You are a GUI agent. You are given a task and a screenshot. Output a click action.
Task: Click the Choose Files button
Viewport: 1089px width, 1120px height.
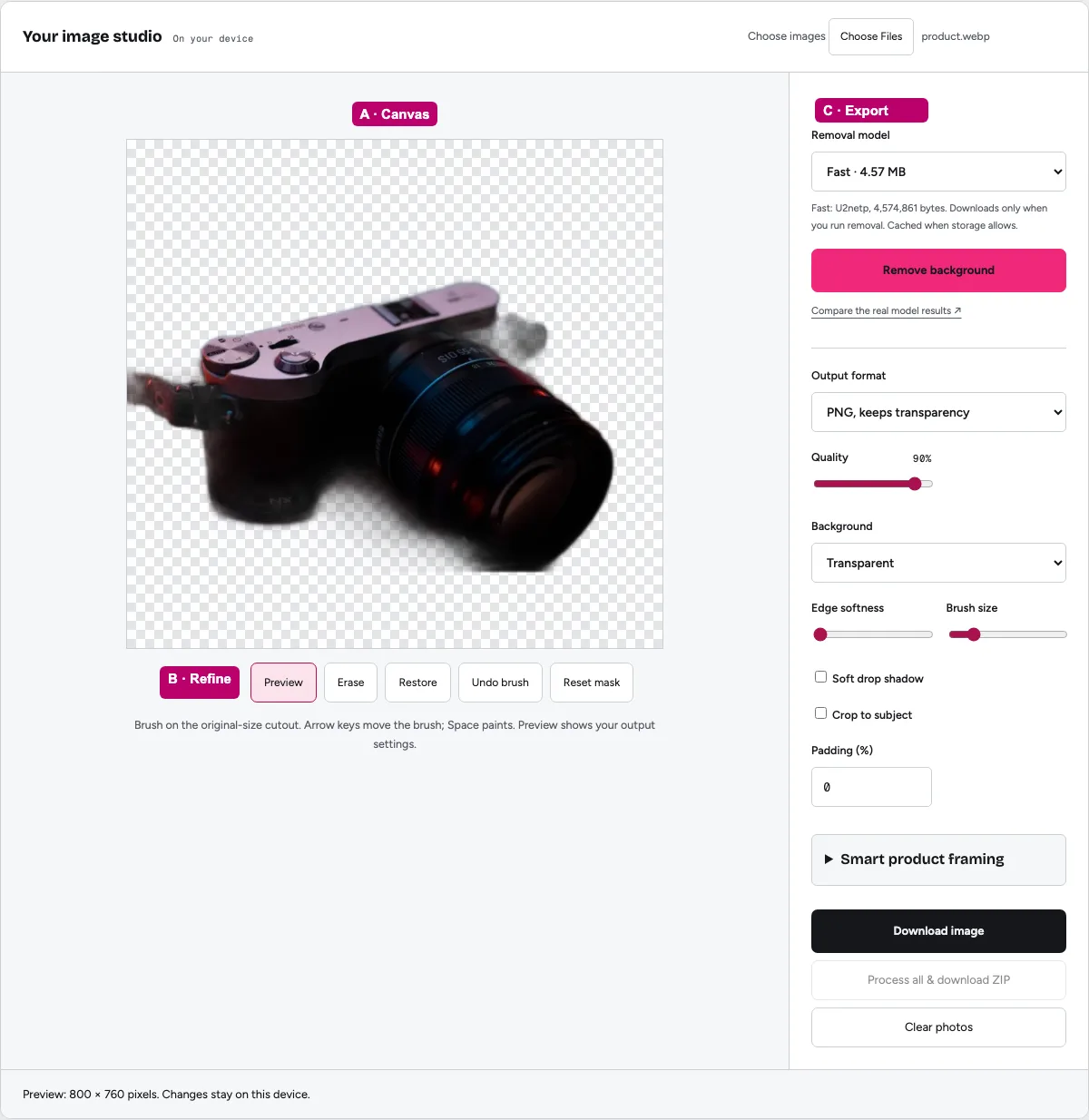[871, 36]
